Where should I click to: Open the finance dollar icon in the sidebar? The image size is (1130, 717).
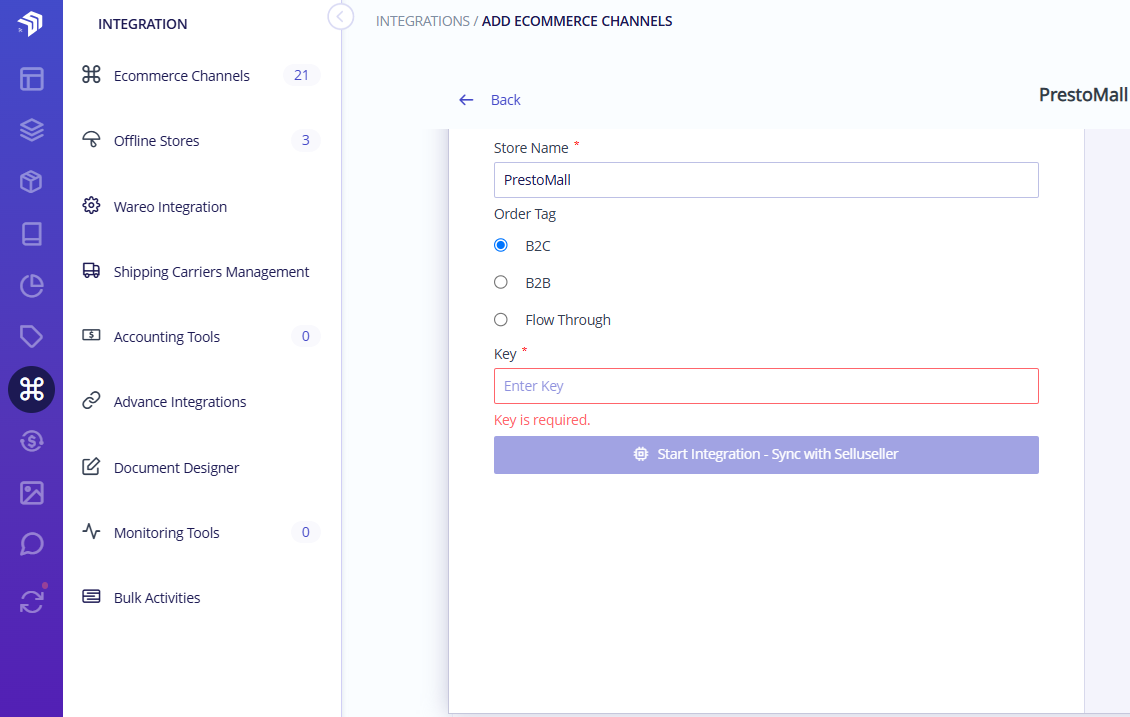pos(31,441)
